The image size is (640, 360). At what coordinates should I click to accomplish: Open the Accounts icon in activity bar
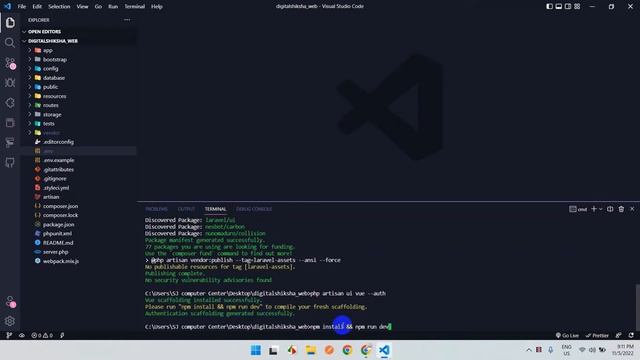point(10,302)
